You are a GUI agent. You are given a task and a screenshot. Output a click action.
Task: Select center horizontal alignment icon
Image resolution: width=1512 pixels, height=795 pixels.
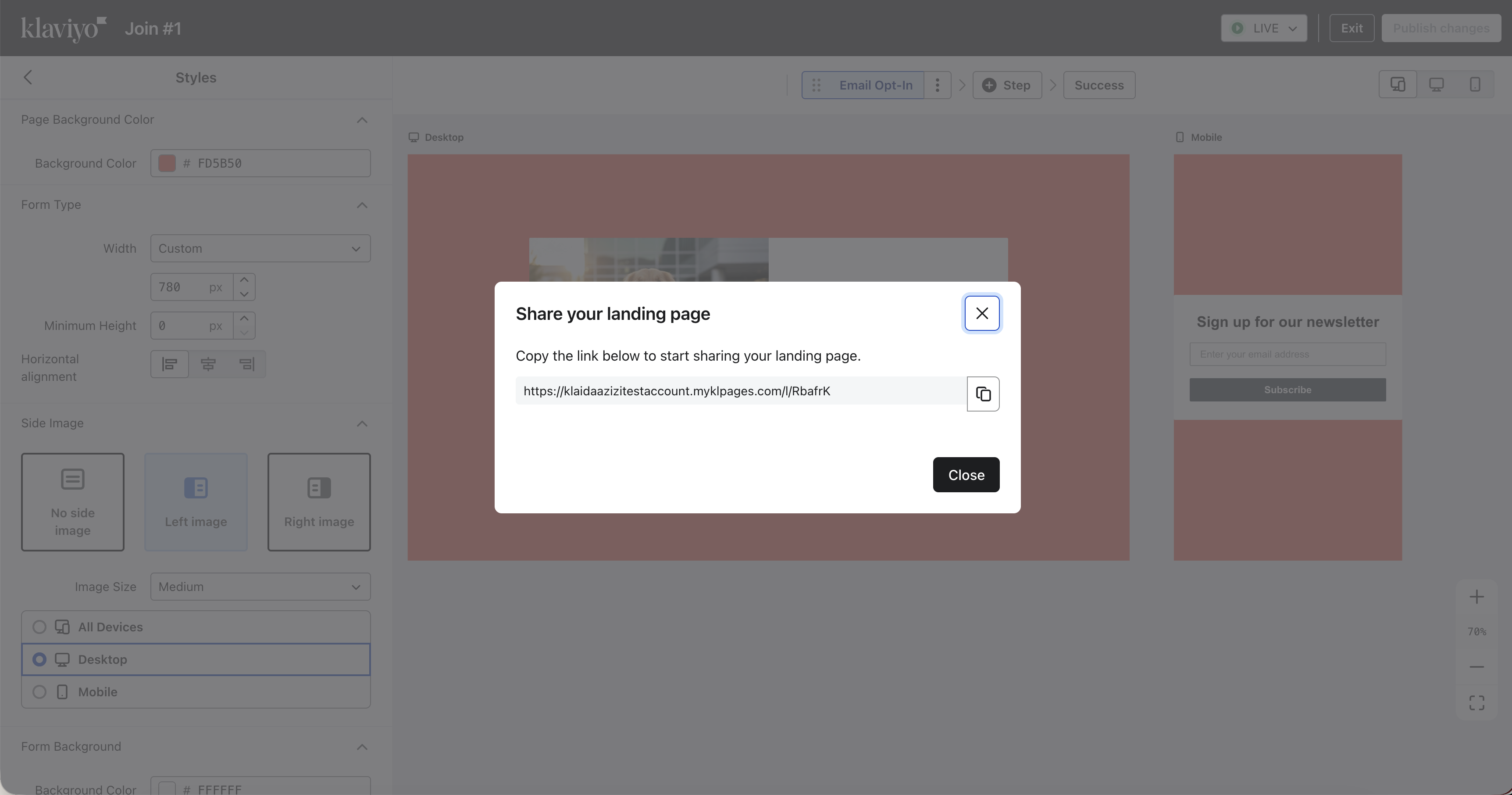coord(208,364)
